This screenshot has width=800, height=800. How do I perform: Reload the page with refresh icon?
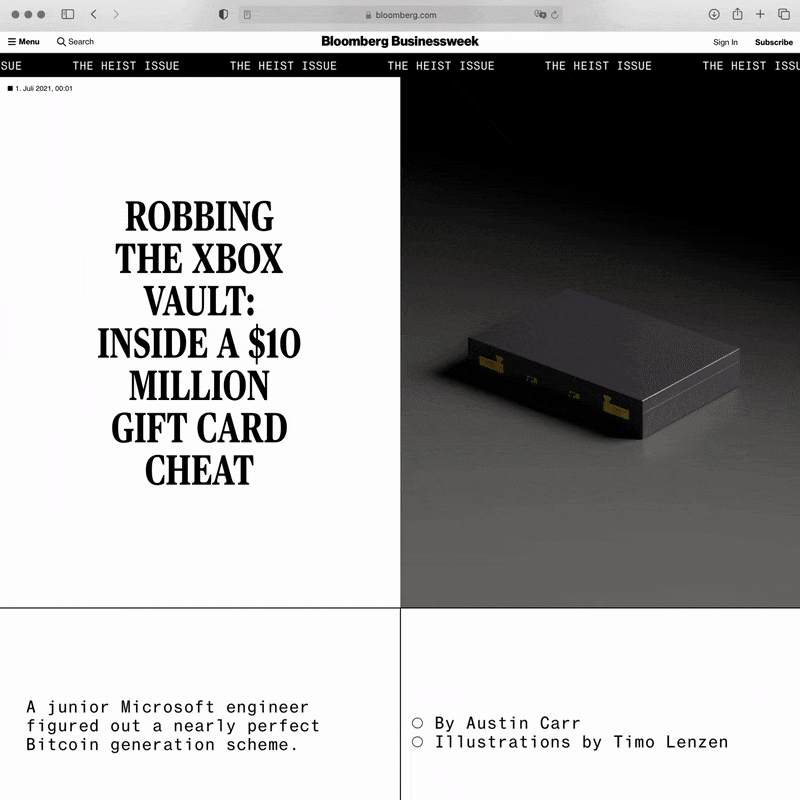tap(555, 15)
